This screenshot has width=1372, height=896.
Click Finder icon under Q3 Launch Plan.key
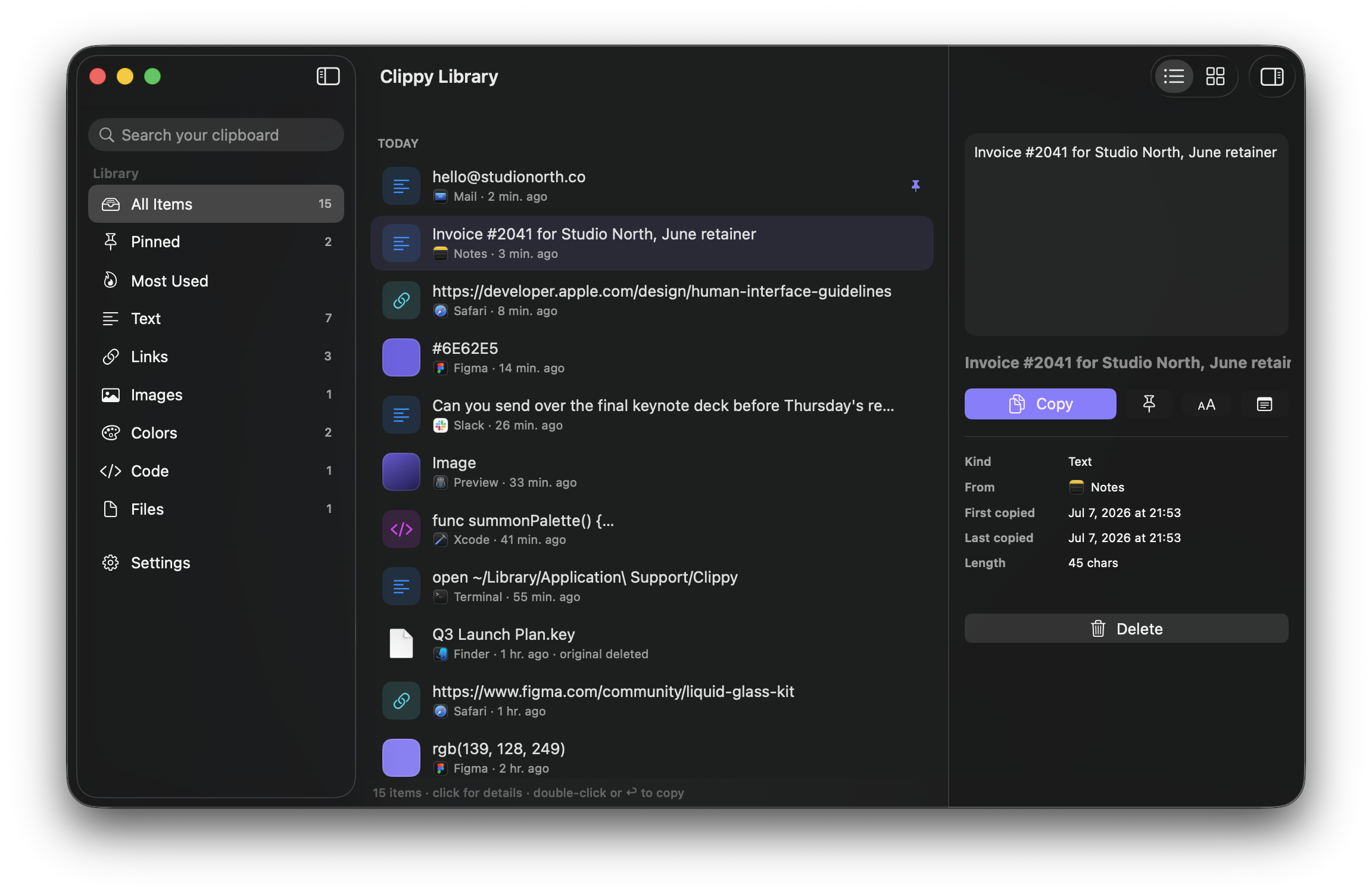[x=441, y=654]
